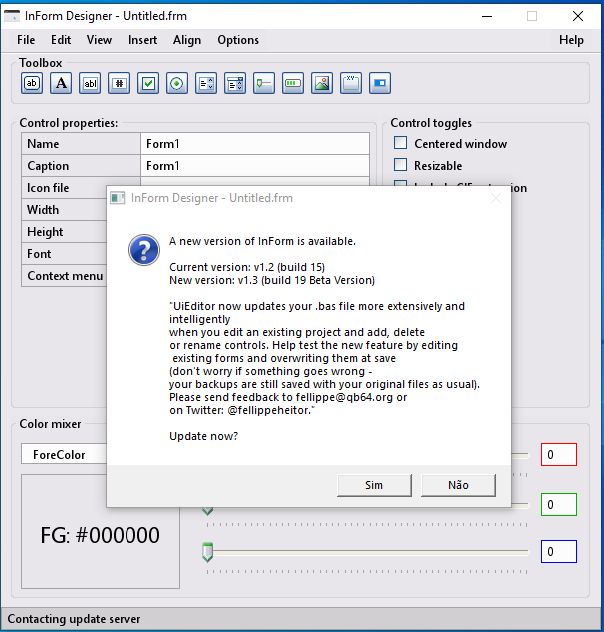The height and width of the screenshot is (632, 604).
Task: Click 'Contacting update server' status text
Action: click(74, 619)
